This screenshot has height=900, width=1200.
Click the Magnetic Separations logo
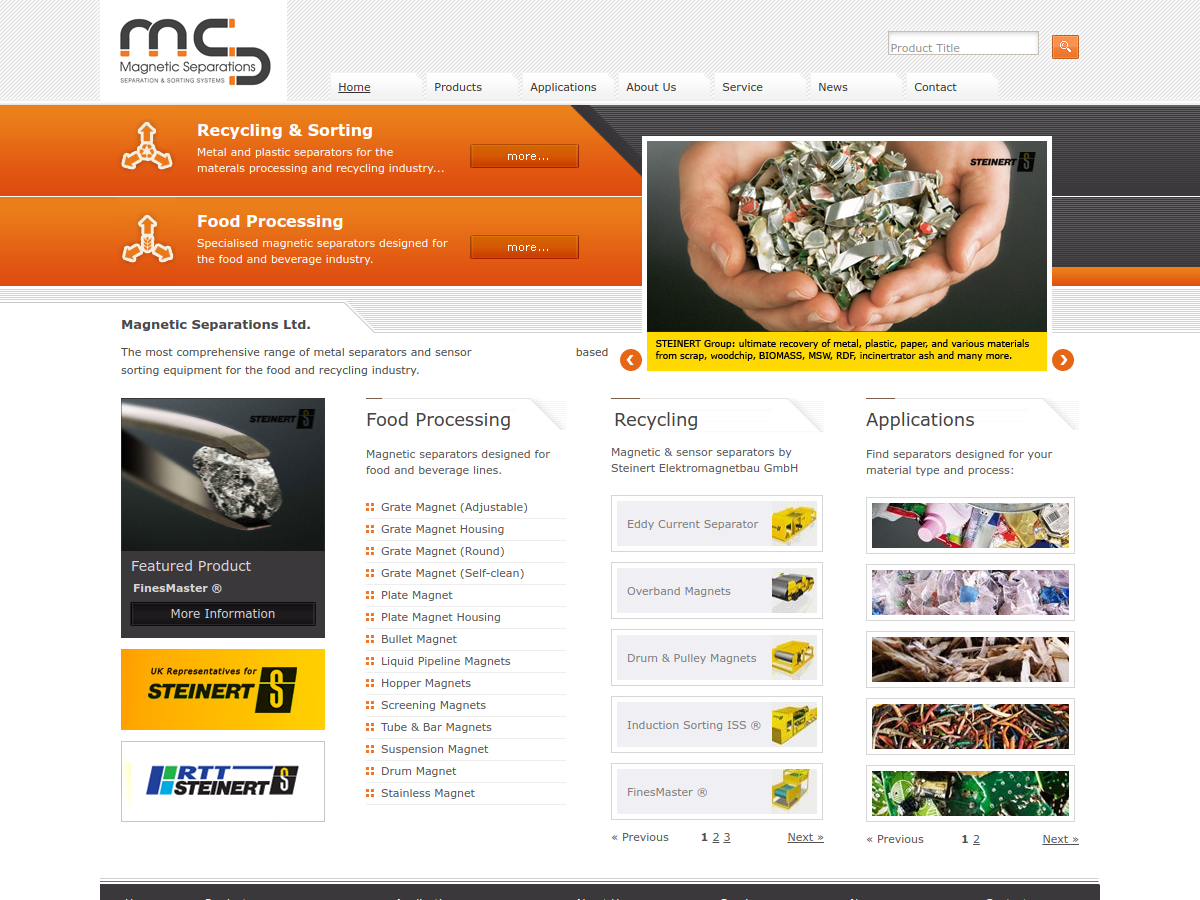(194, 52)
